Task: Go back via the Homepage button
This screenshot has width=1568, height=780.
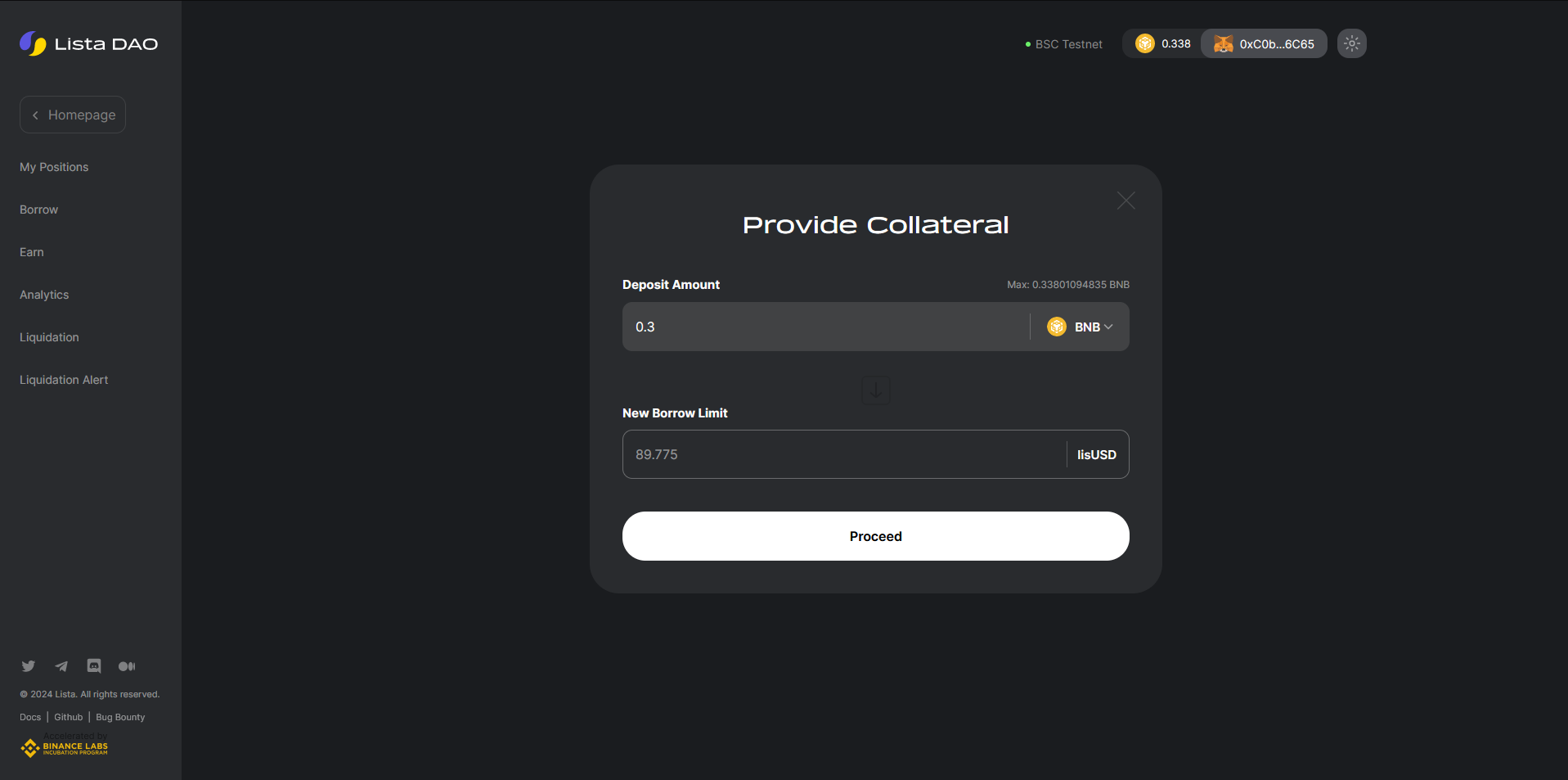Action: [x=73, y=115]
